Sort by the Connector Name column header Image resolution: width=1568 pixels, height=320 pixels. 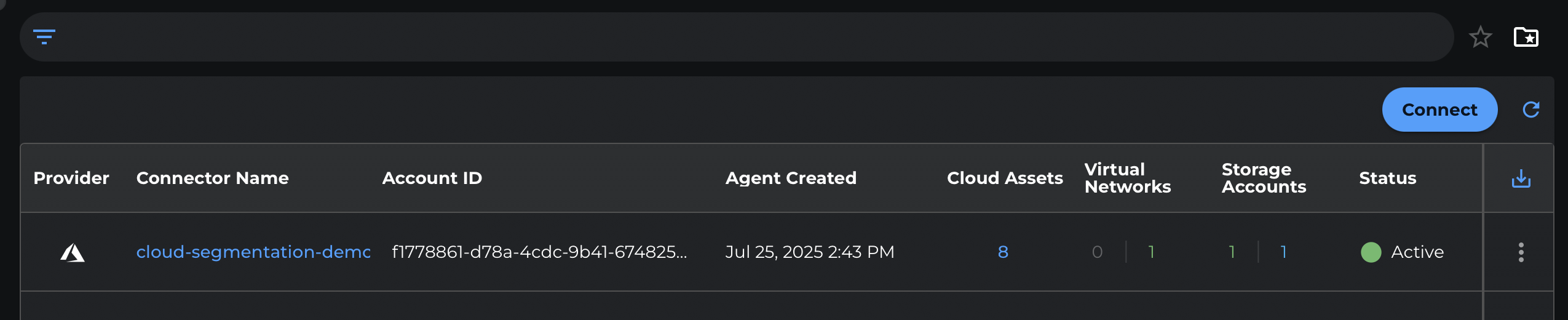click(x=213, y=178)
